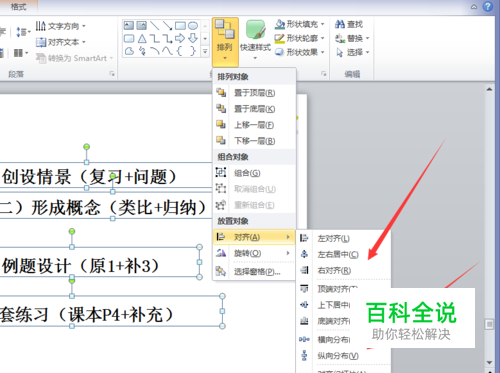Open Text Direction (文字方向) dropdown
This screenshot has height=373, width=500.
61,26
